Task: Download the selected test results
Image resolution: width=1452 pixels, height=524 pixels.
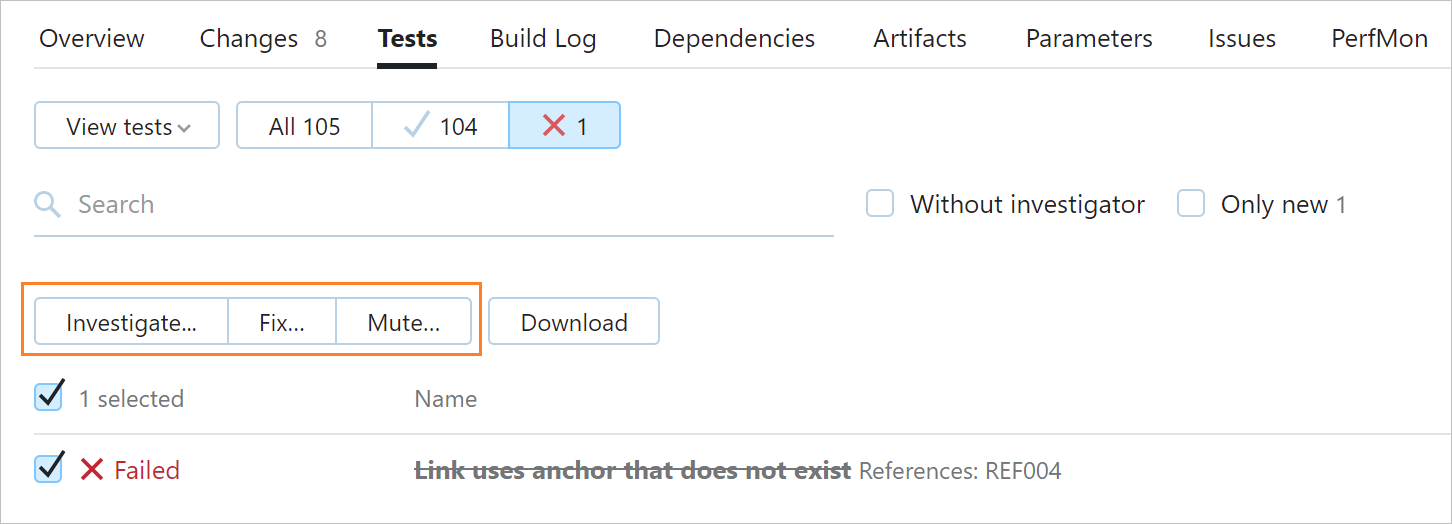Action: point(574,322)
